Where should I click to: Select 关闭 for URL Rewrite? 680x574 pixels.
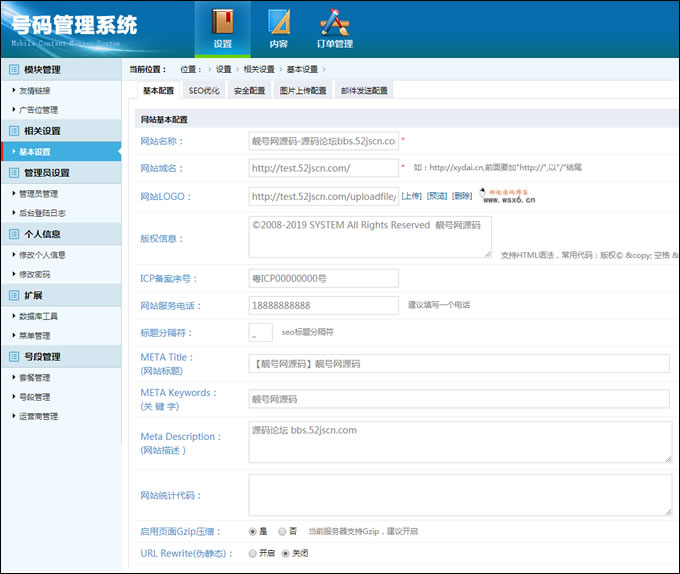coord(285,553)
